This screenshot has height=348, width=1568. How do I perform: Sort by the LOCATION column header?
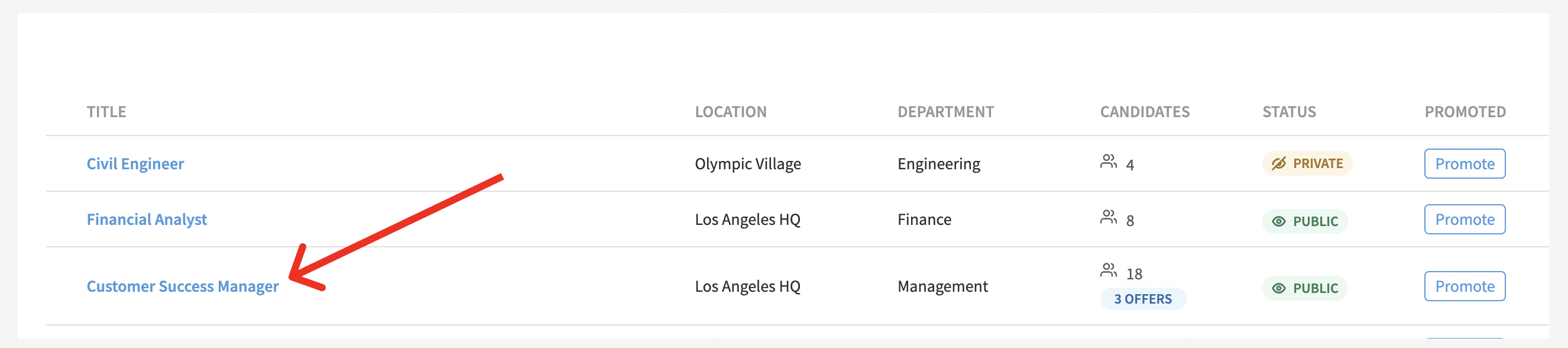730,112
